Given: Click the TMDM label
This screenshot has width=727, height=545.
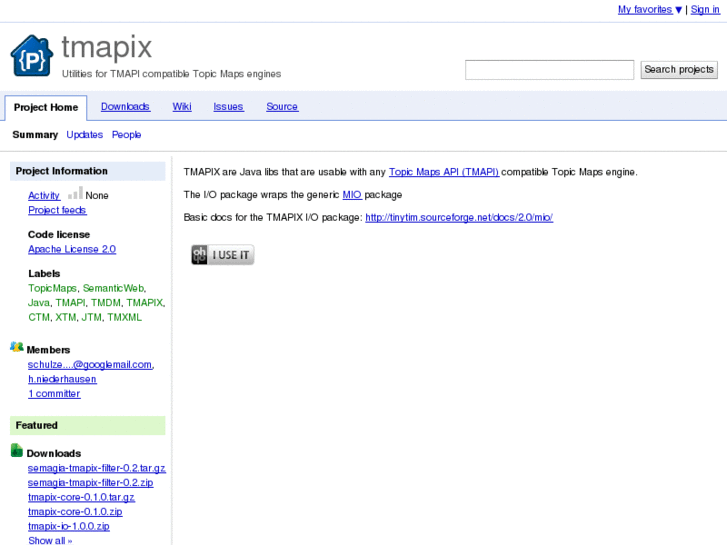Looking at the screenshot, I should tap(106, 303).
